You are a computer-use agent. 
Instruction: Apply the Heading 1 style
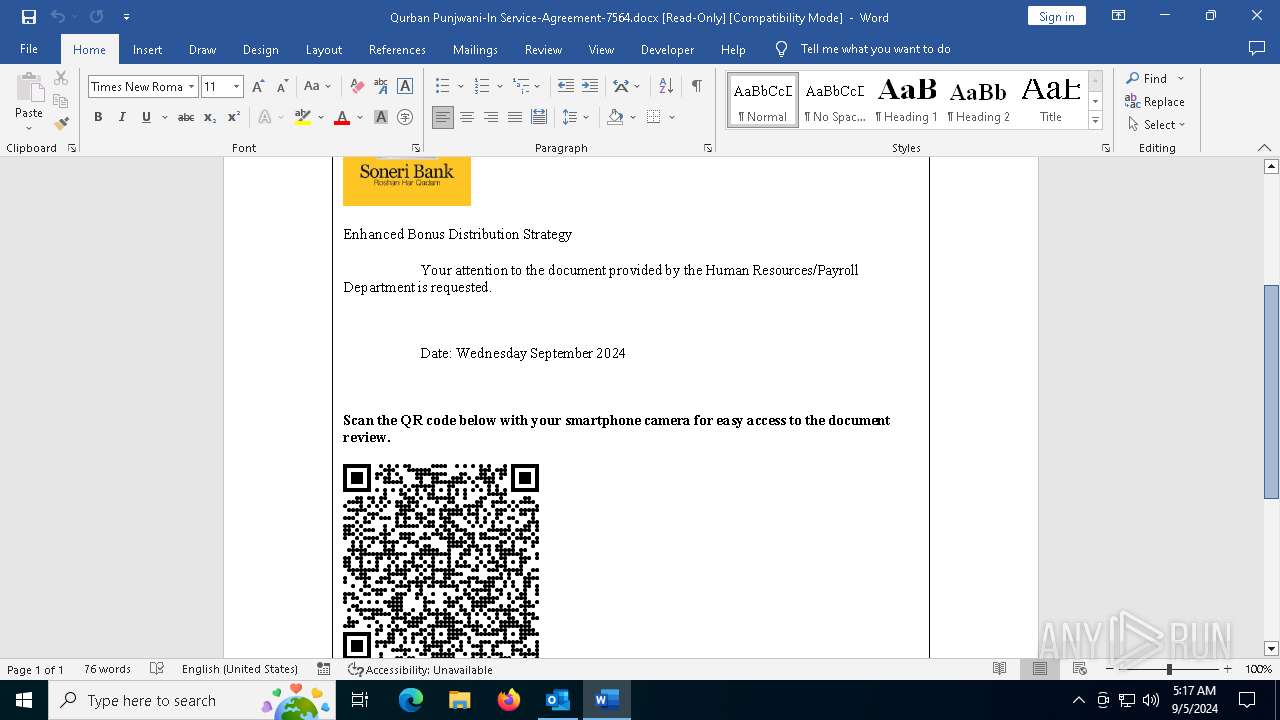[906, 100]
